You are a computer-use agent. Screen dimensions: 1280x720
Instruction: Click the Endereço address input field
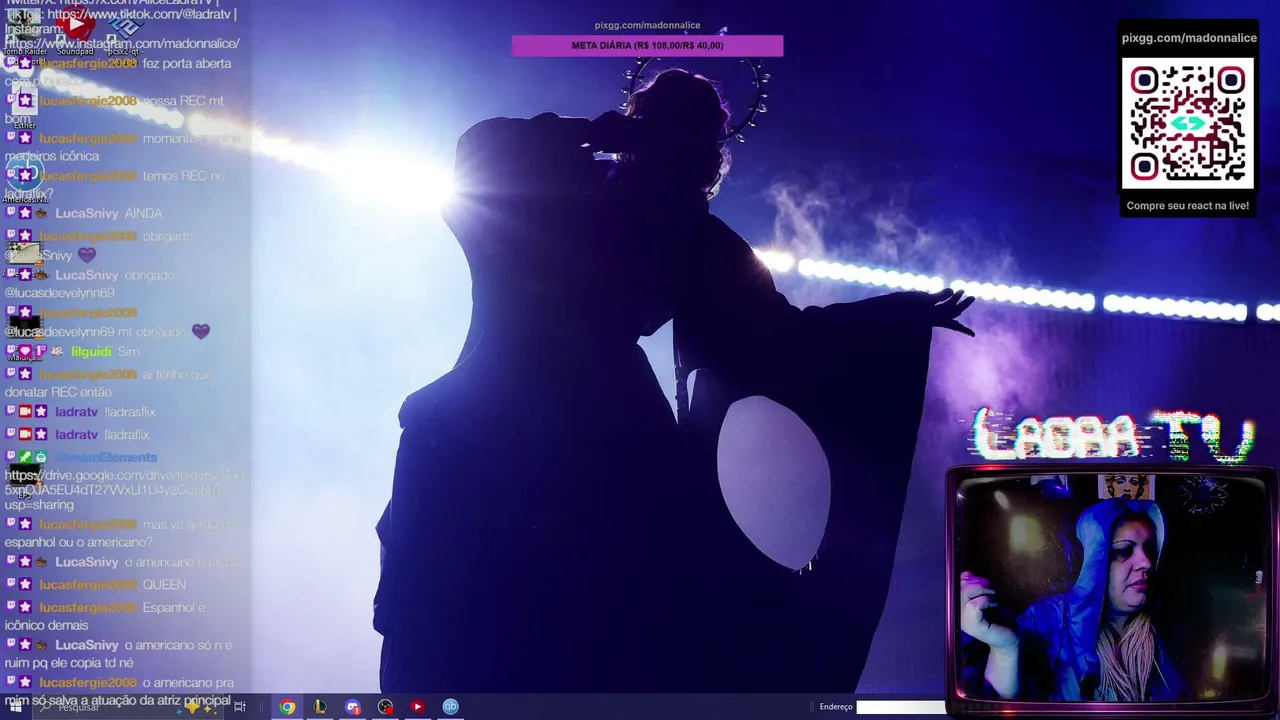[901, 707]
